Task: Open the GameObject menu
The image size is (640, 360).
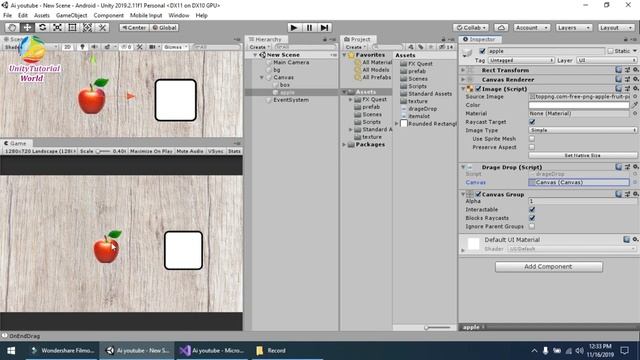Action: point(71,16)
